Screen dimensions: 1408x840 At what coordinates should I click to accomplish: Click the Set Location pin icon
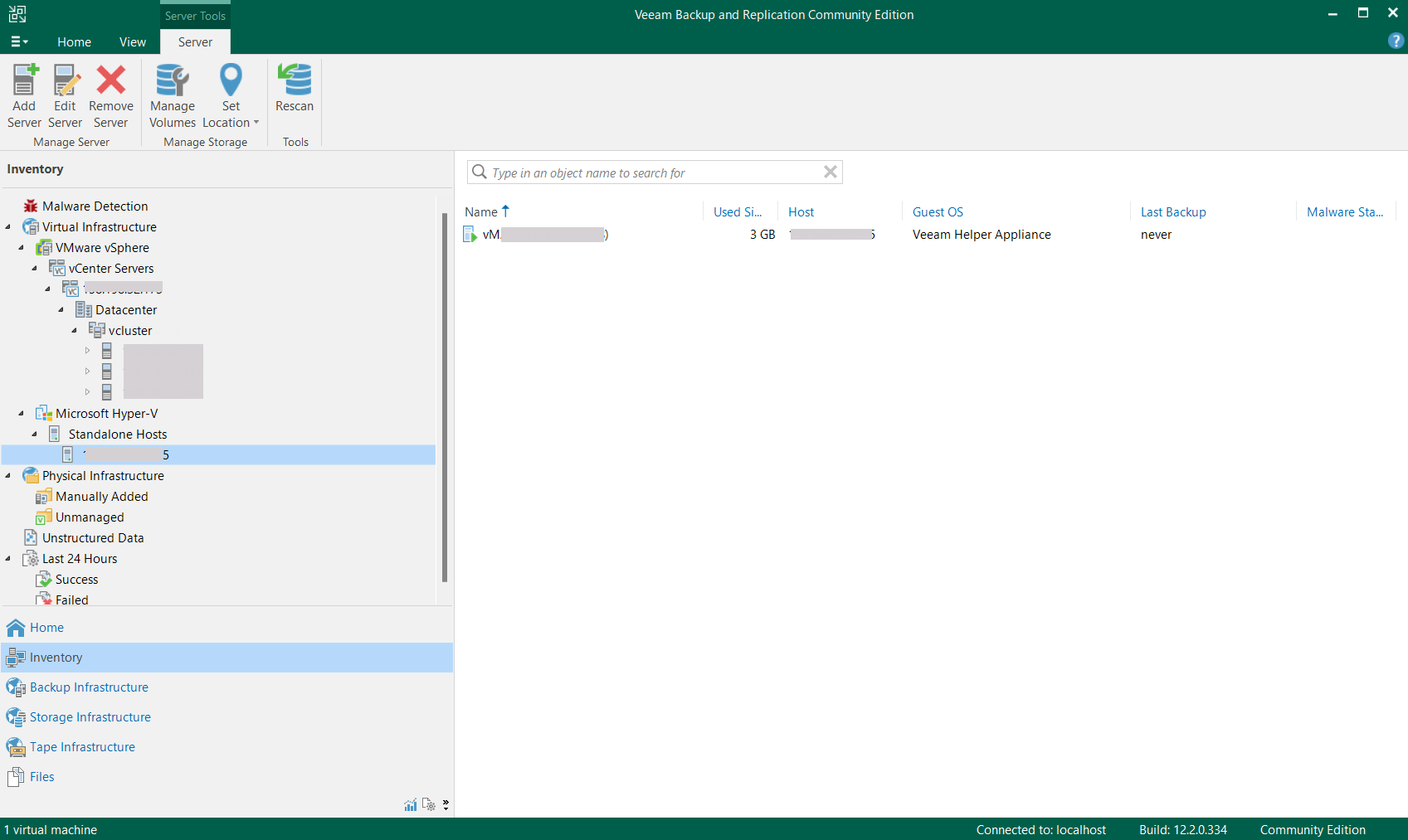coord(231,80)
